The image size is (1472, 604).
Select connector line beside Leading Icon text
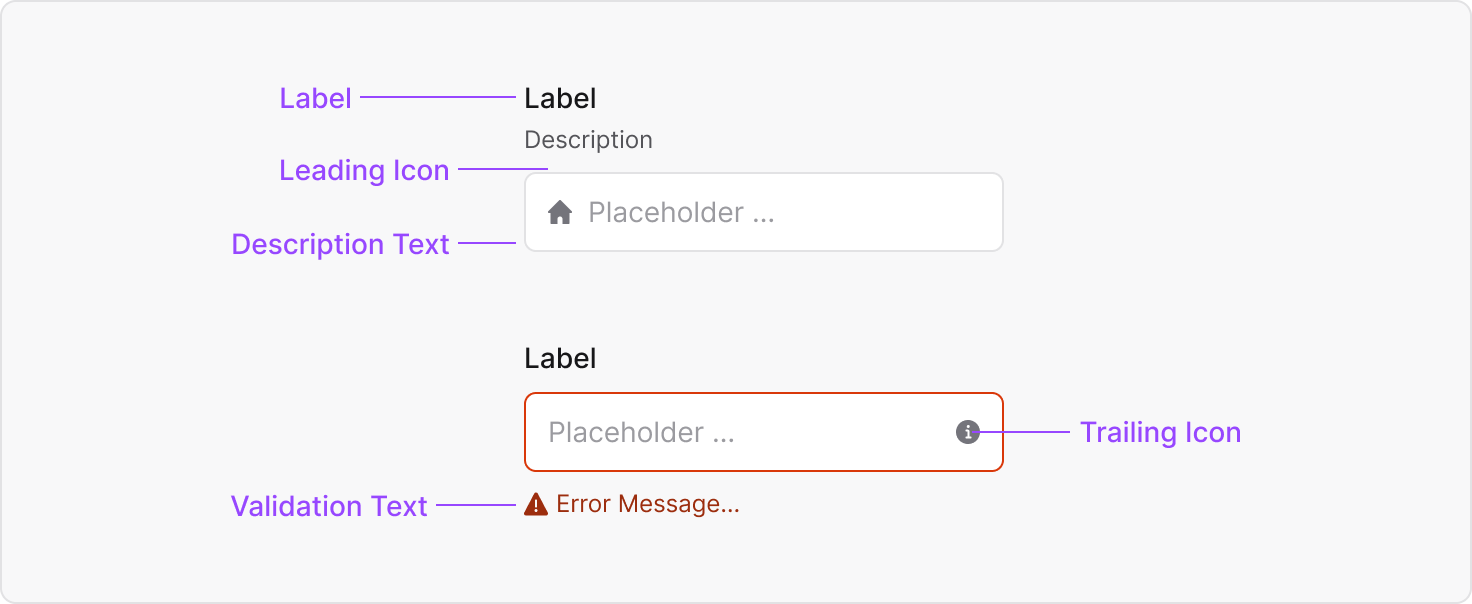503,170
